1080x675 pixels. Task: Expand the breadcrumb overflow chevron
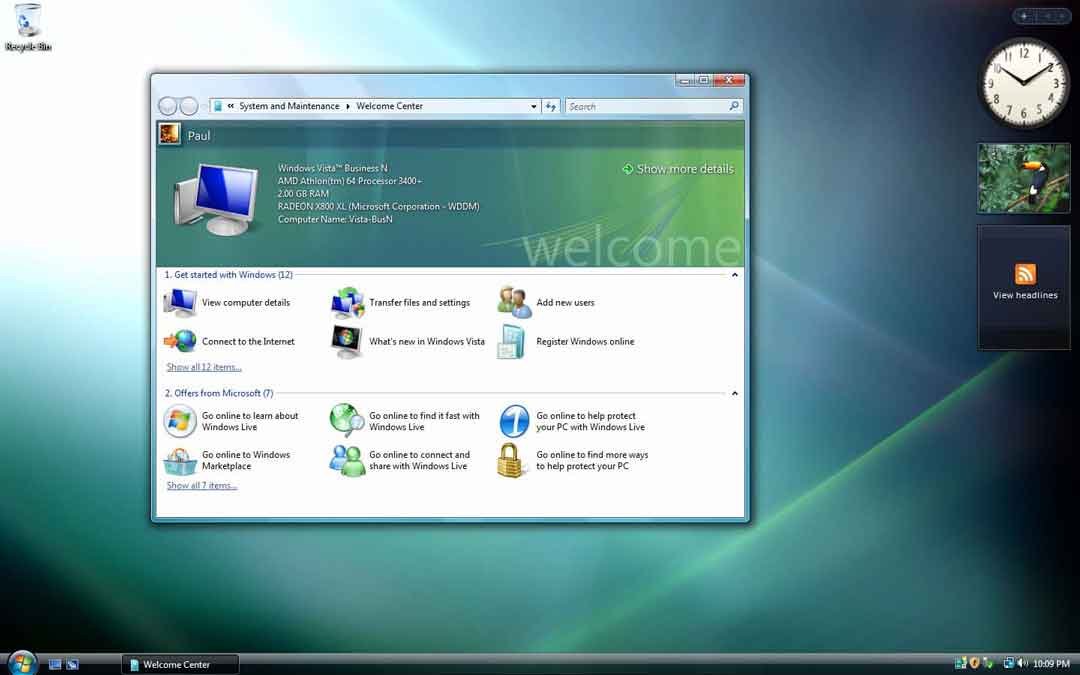(x=229, y=106)
